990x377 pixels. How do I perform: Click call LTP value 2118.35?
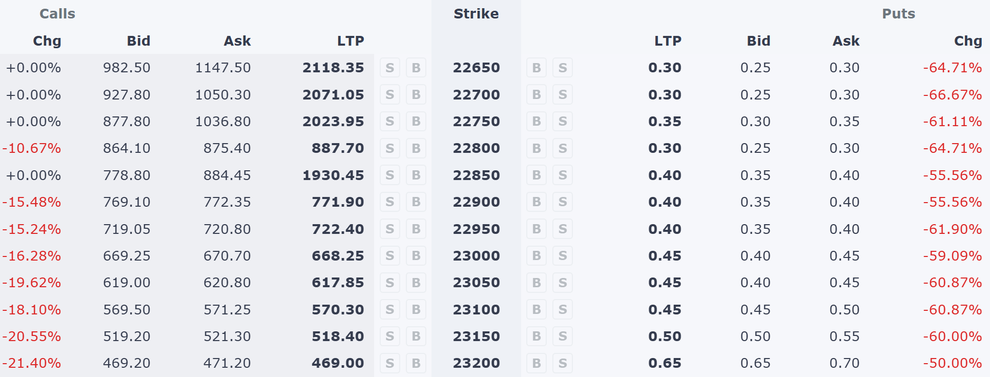click(333, 68)
